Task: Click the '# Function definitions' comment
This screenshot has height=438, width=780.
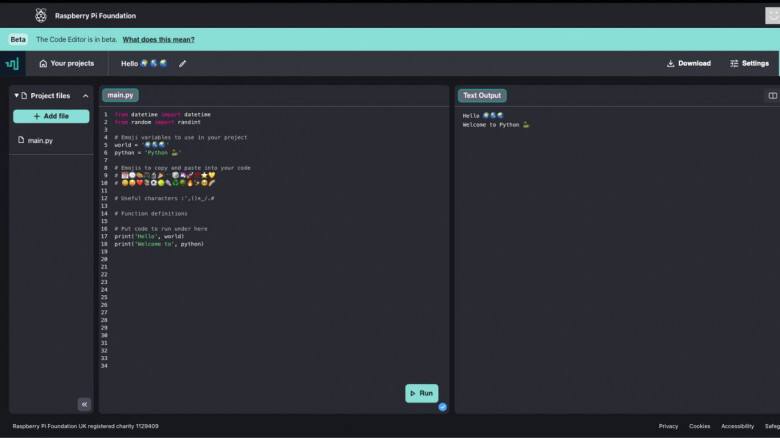Action: click(x=151, y=214)
